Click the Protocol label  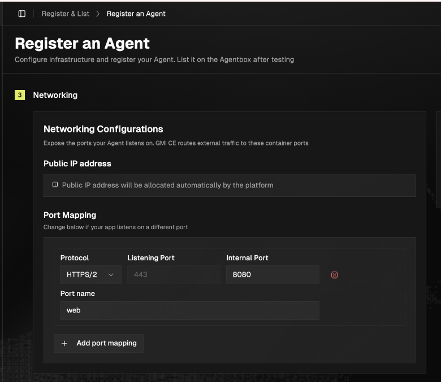[74, 258]
